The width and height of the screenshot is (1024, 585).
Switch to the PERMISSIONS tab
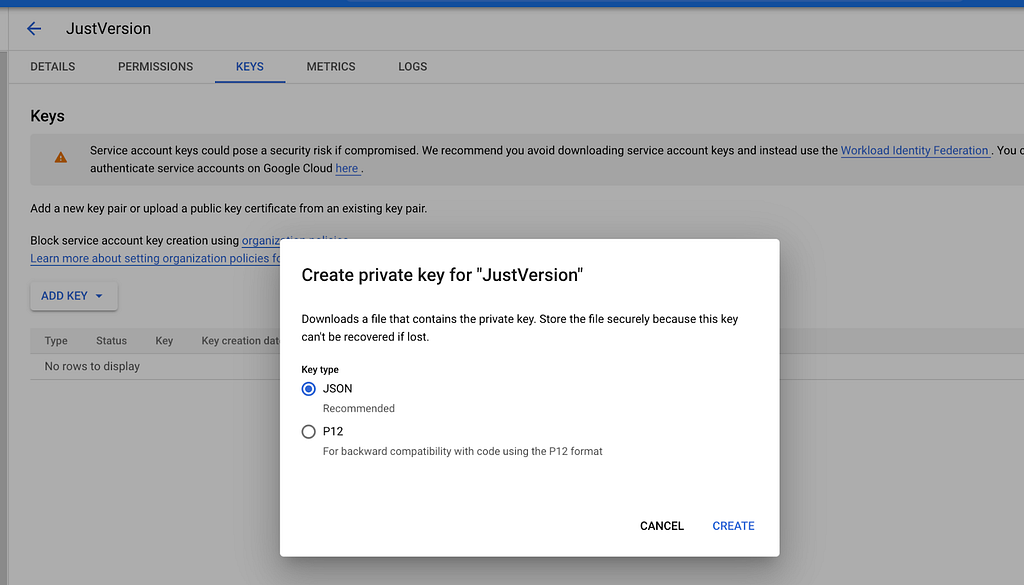(x=155, y=67)
